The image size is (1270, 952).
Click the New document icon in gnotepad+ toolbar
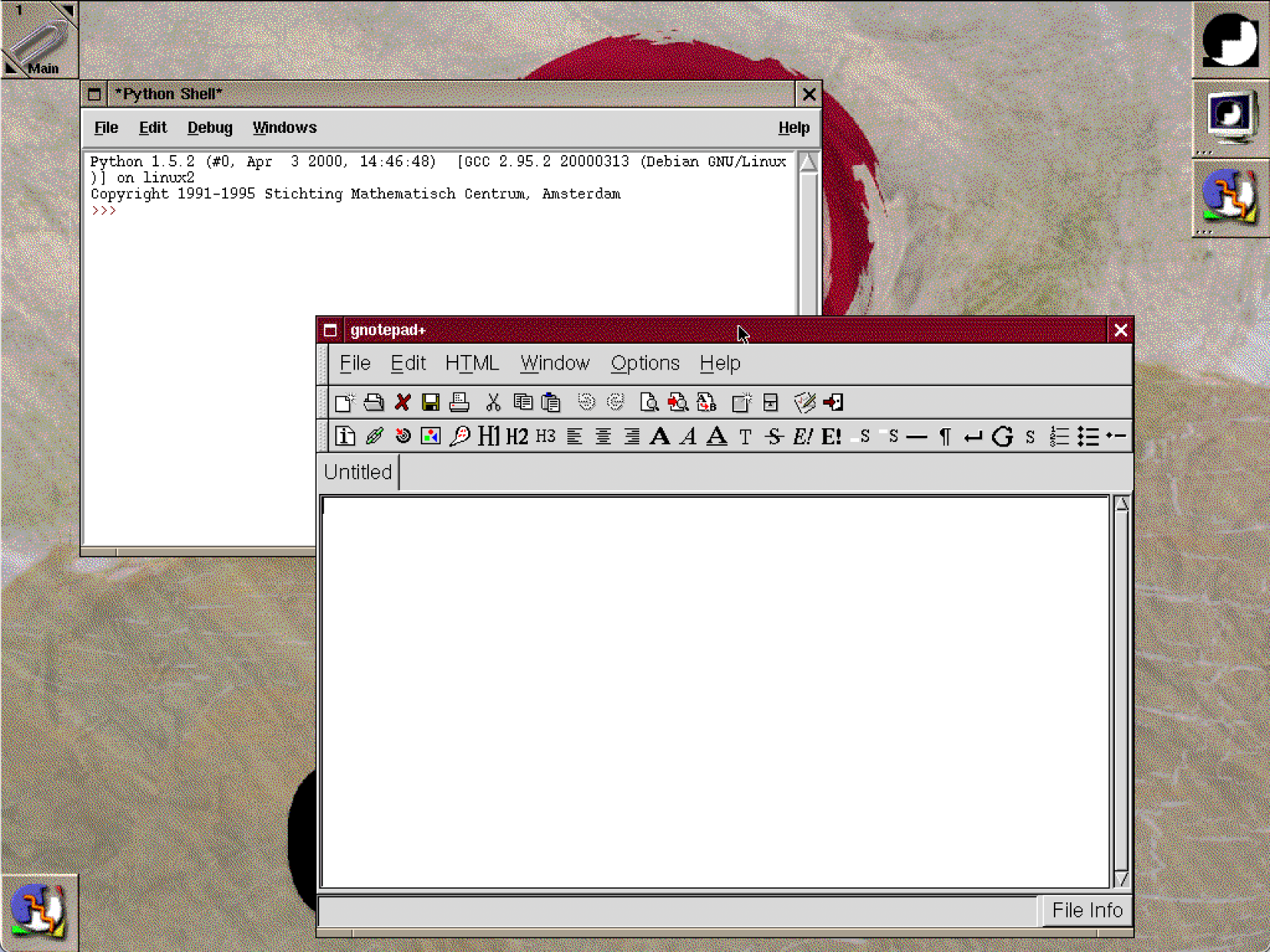click(x=344, y=402)
